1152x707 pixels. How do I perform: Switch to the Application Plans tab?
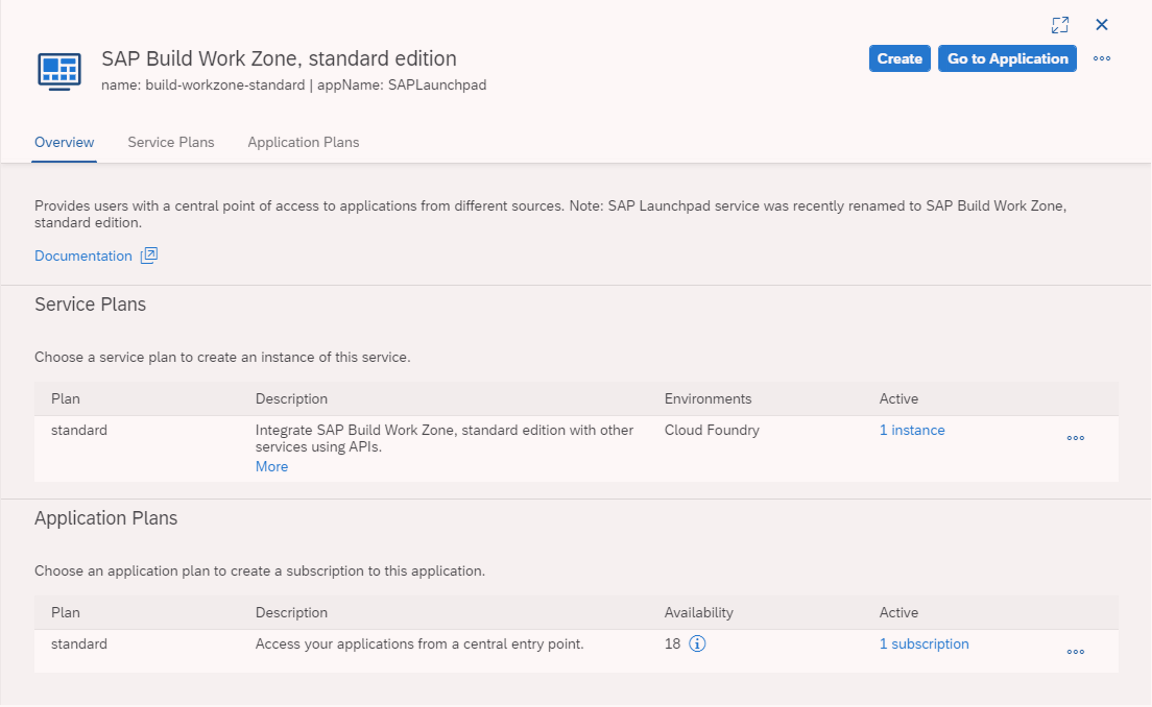tap(303, 142)
